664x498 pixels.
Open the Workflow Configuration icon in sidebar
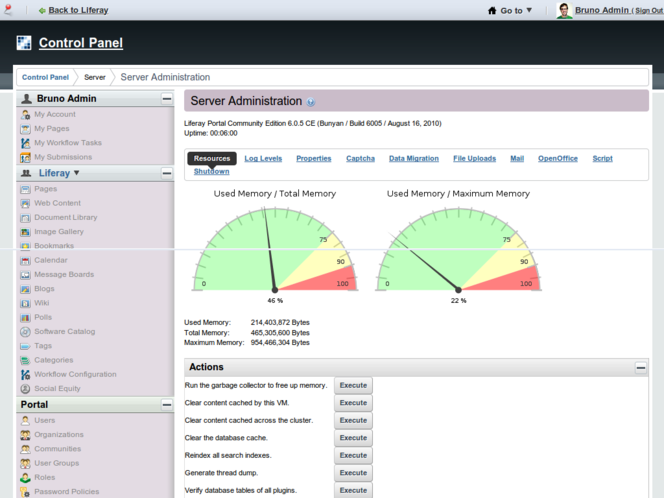tap(25, 374)
